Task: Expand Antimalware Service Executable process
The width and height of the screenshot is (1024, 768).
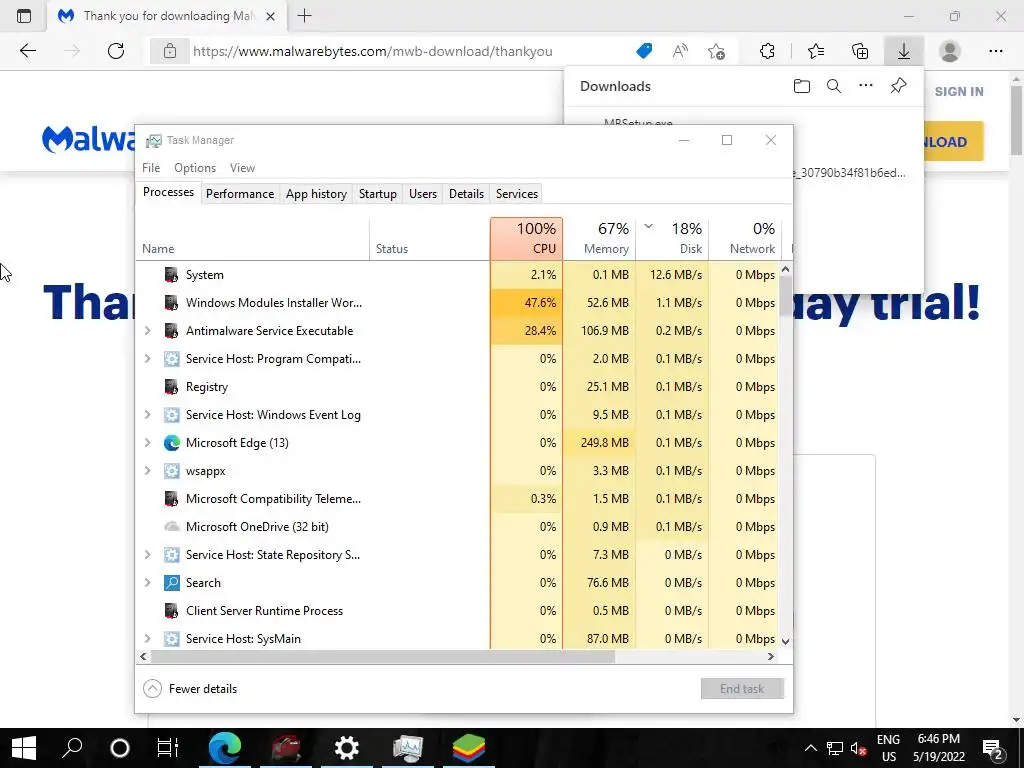Action: 148,330
